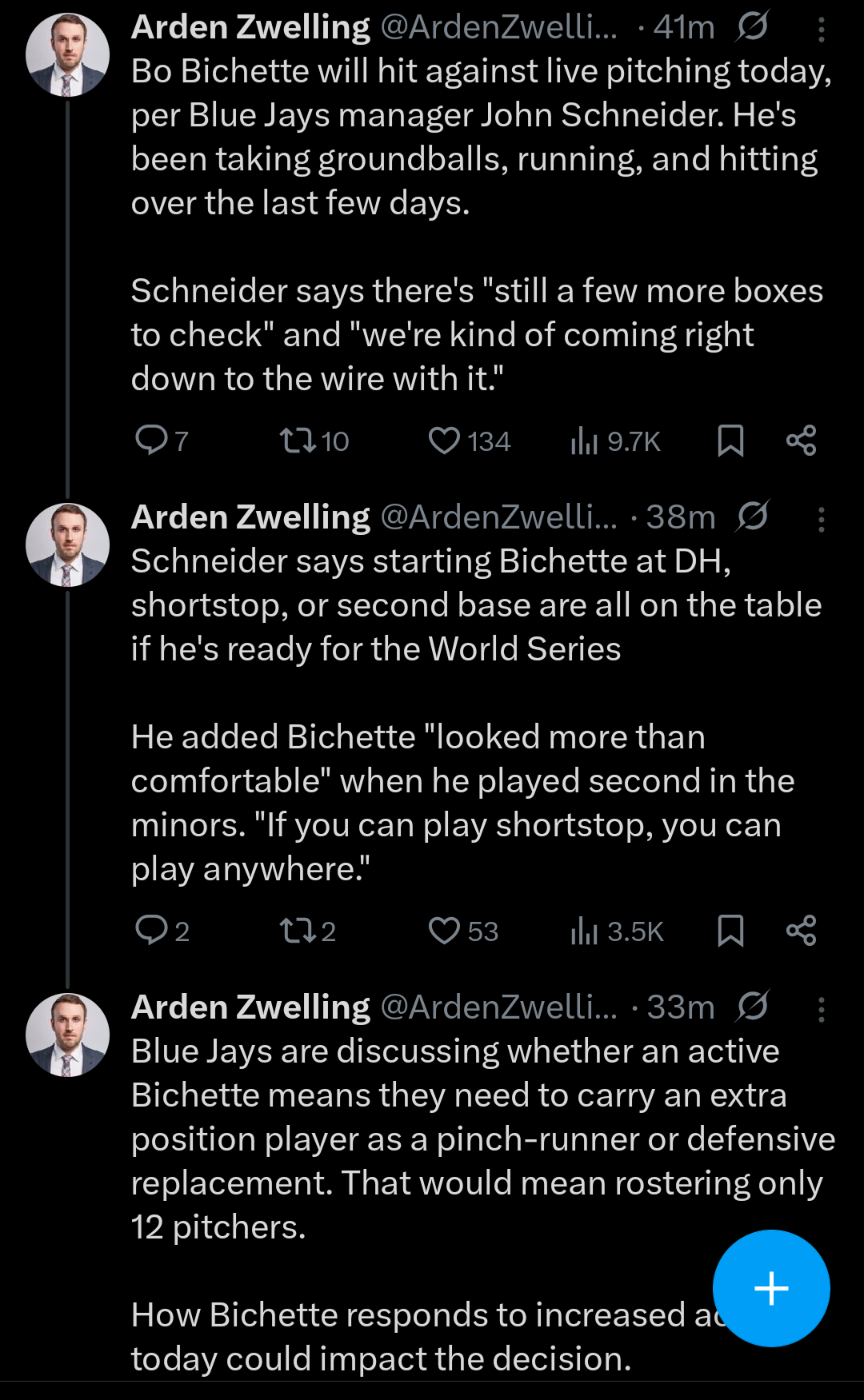Share the live pitching tweet
The height and width of the screenshot is (1400, 864).
pyautogui.click(x=801, y=441)
